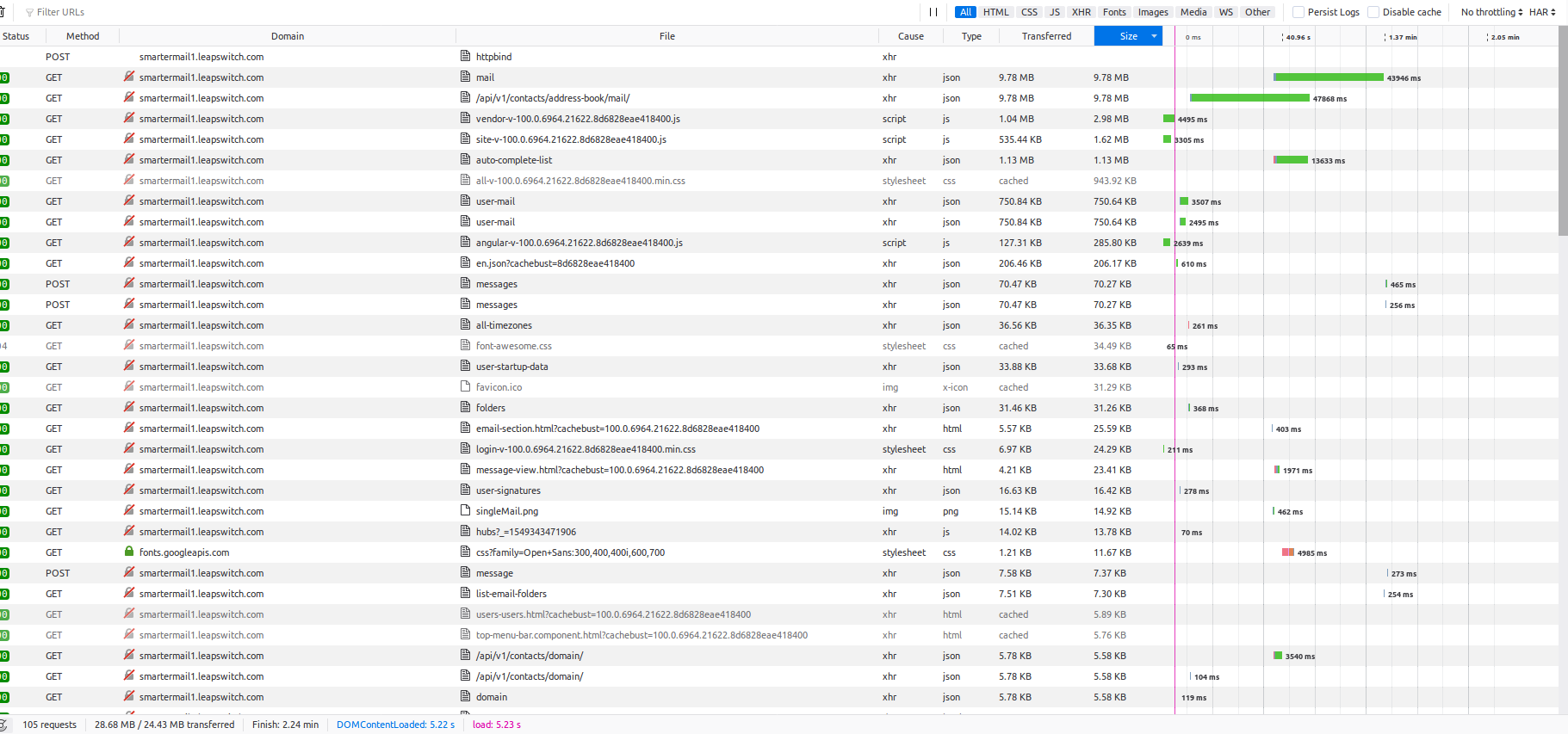The width and height of the screenshot is (1568, 734).
Task: Click the trash icon to clear requests
Action: point(3,12)
